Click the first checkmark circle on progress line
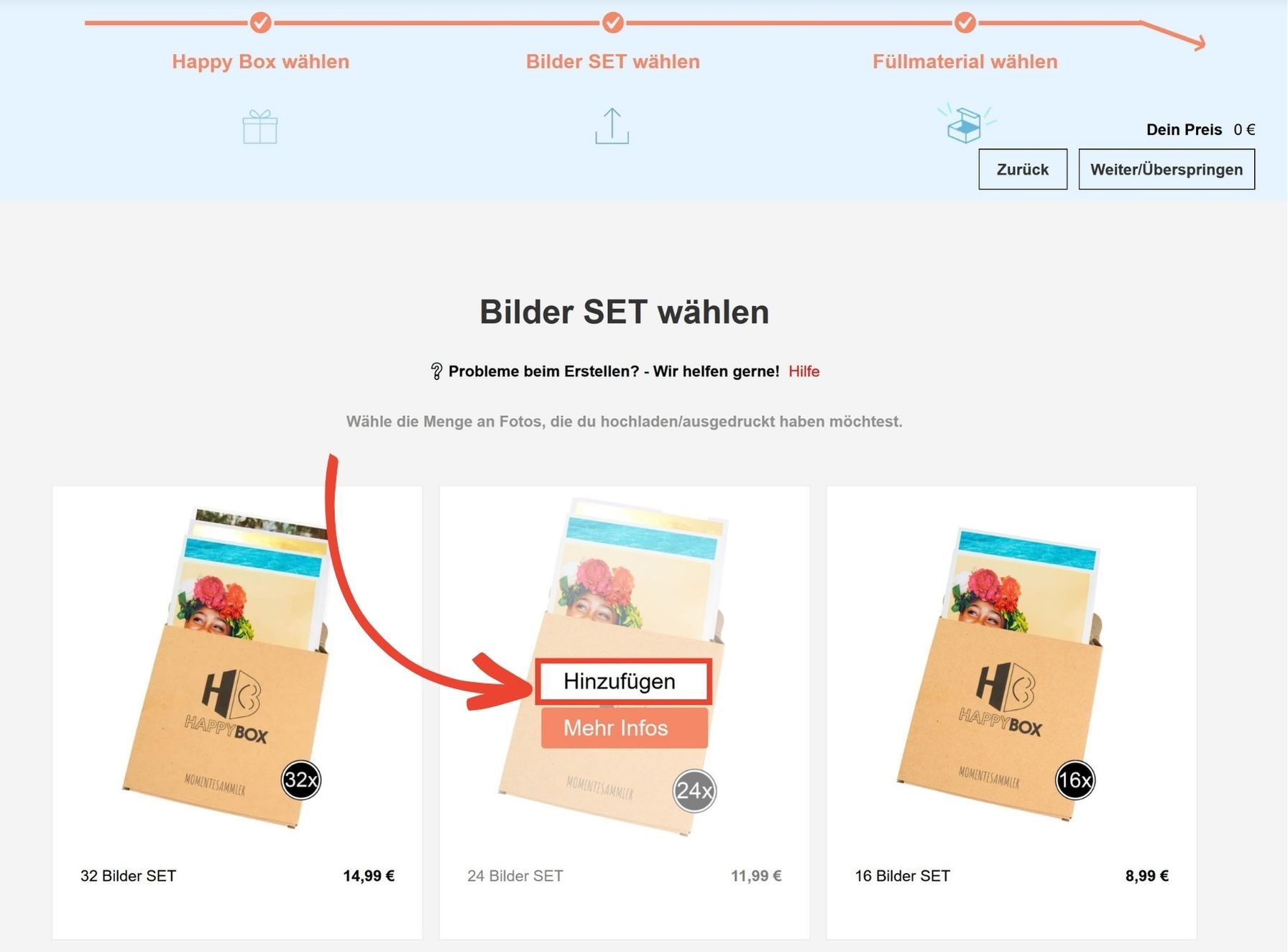Image resolution: width=1288 pixels, height=952 pixels. click(x=260, y=23)
